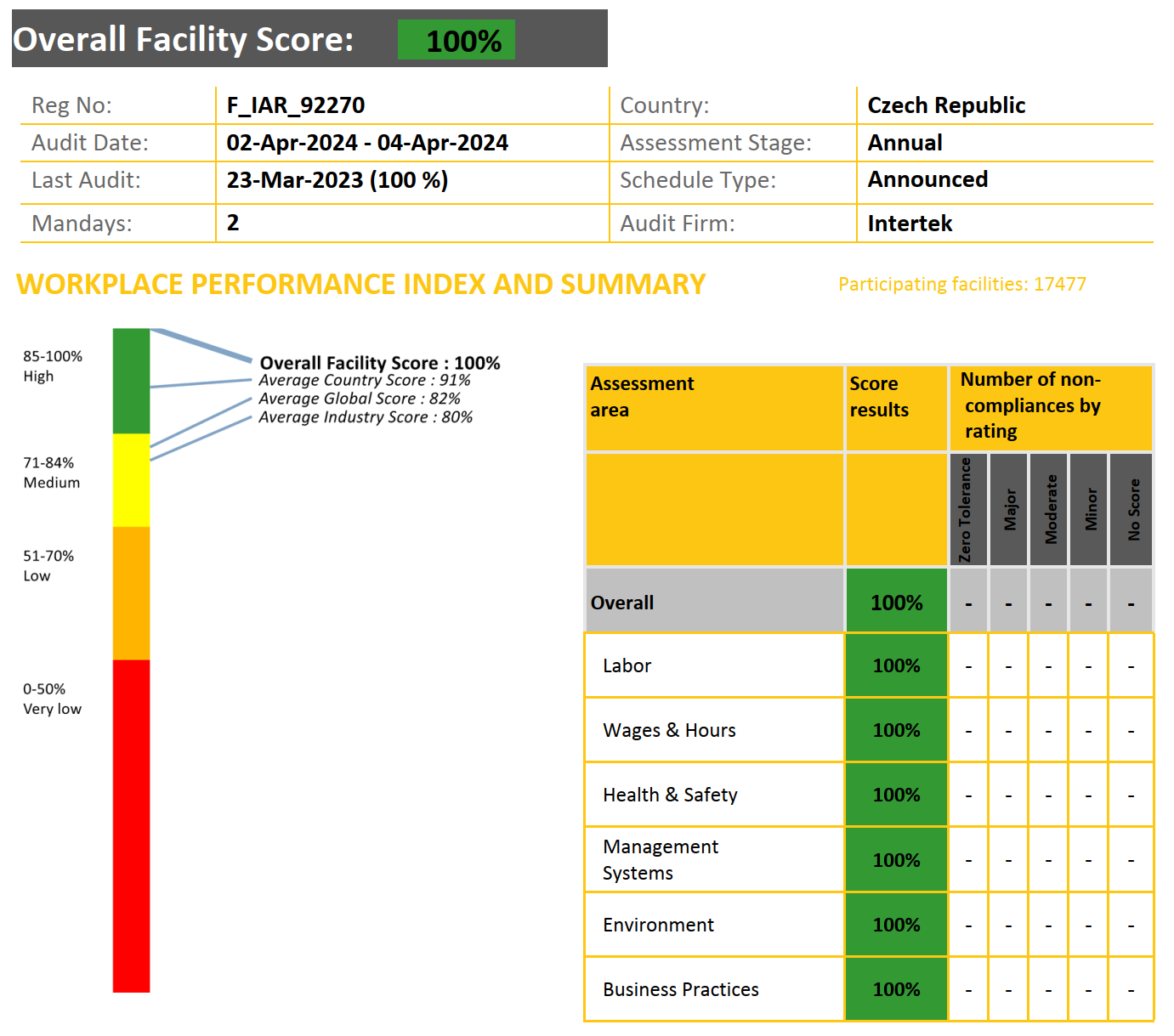Screen dimensions: 1174x1036
Task: Click the Zero Tolerance column header
Action: (x=967, y=510)
